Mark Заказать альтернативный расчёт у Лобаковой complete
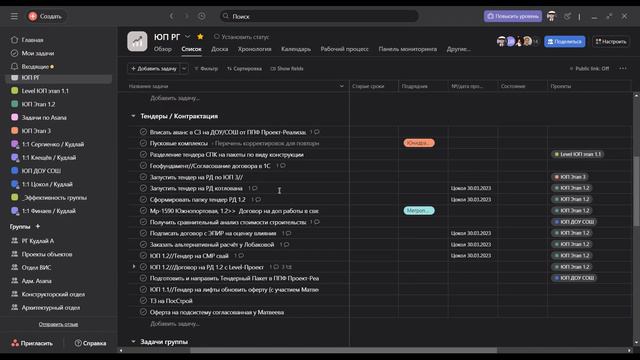The width and height of the screenshot is (640, 360). pos(143,244)
